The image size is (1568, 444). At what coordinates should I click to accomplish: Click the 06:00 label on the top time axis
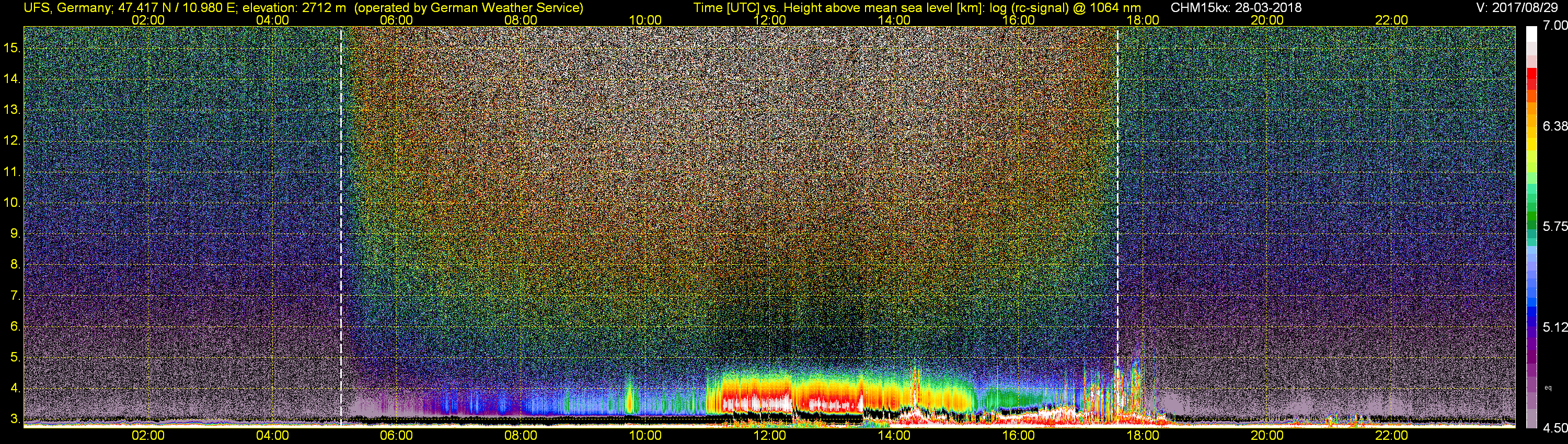coord(396,20)
